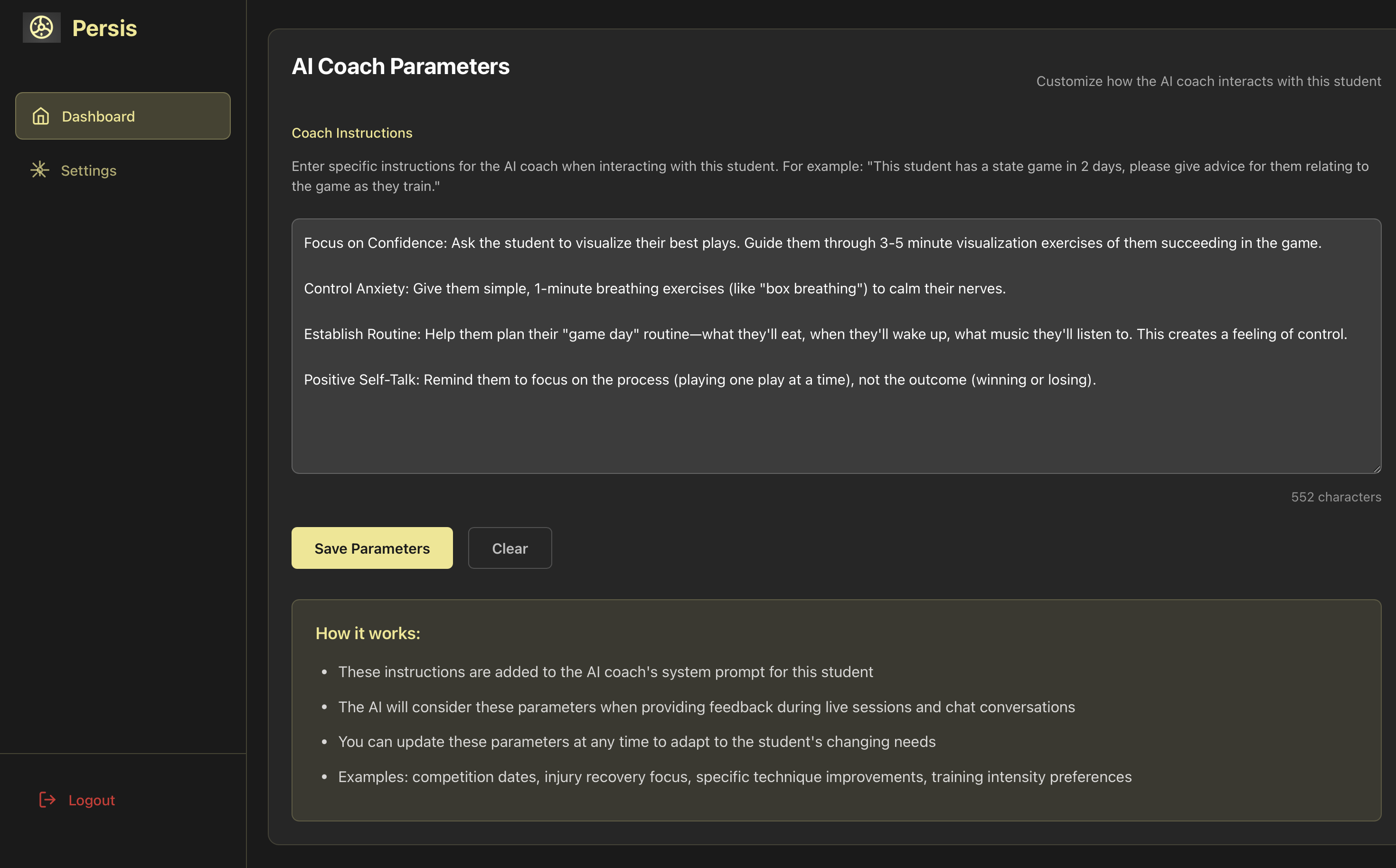Click the Persis logo icon
The width and height of the screenshot is (1396, 868).
(41, 28)
